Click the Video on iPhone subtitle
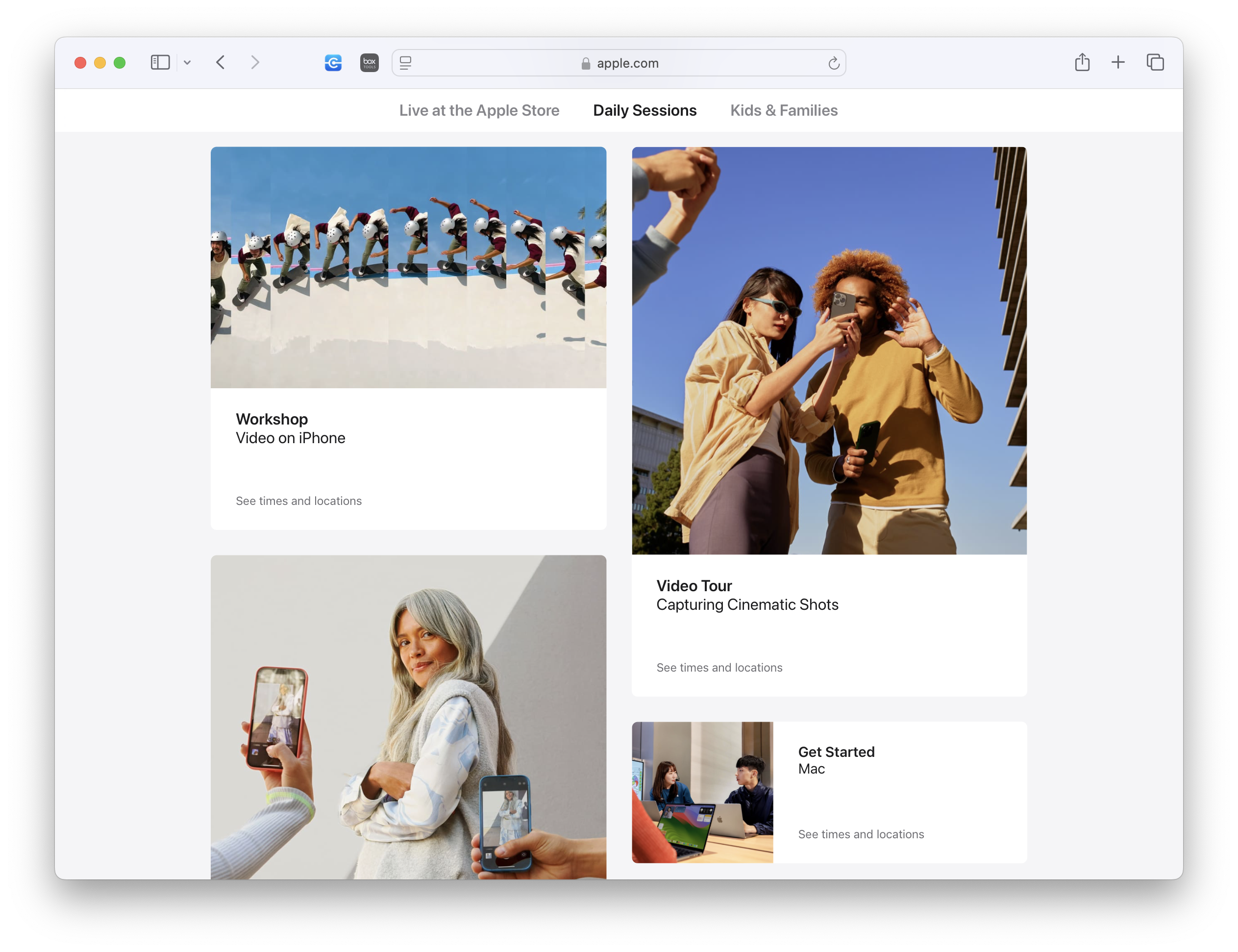The width and height of the screenshot is (1238, 952). click(291, 438)
